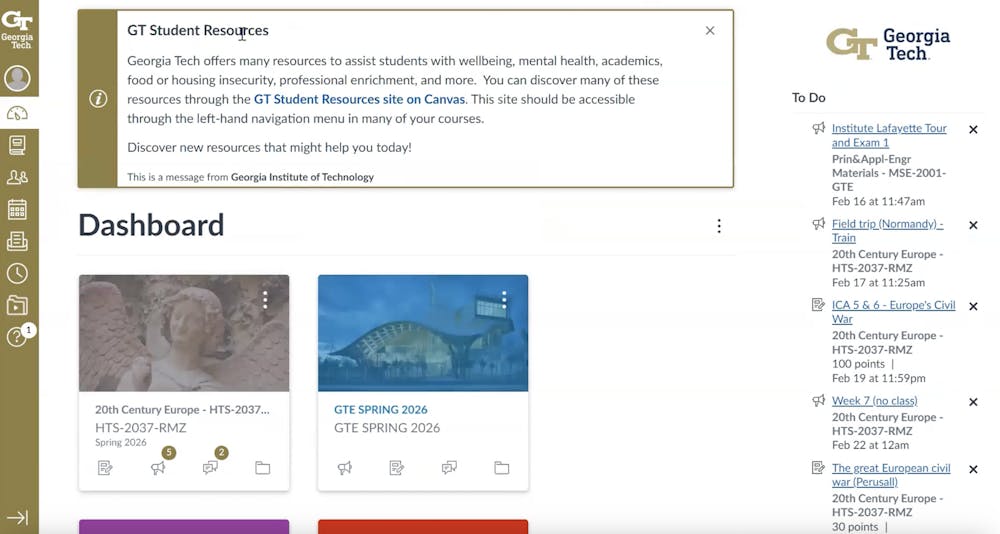Viewport: 1000px width, 534px height.
Task: Dismiss the Field trip (Normandy) to-do item
Action: [x=973, y=225]
